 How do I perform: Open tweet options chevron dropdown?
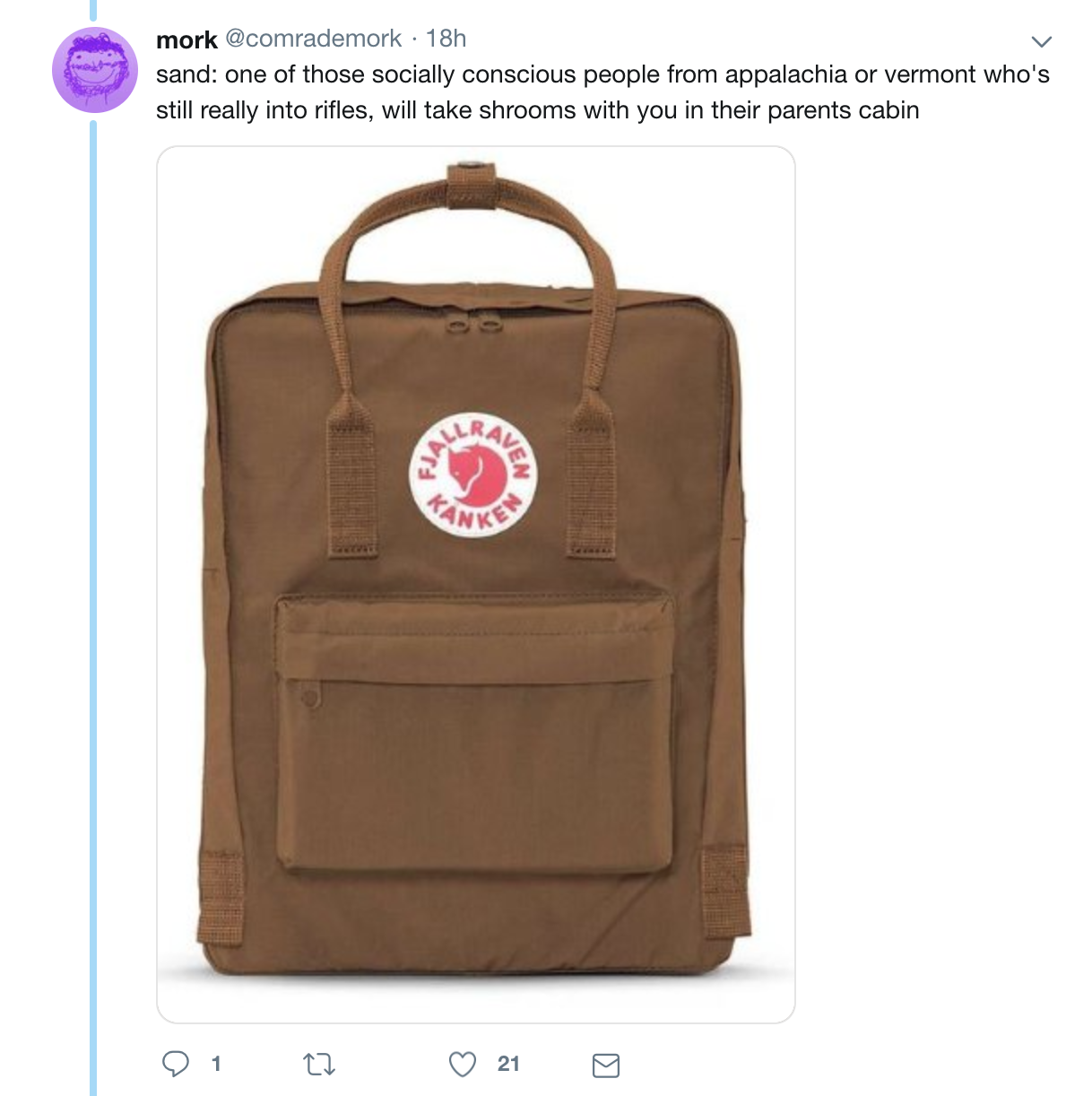(1041, 41)
